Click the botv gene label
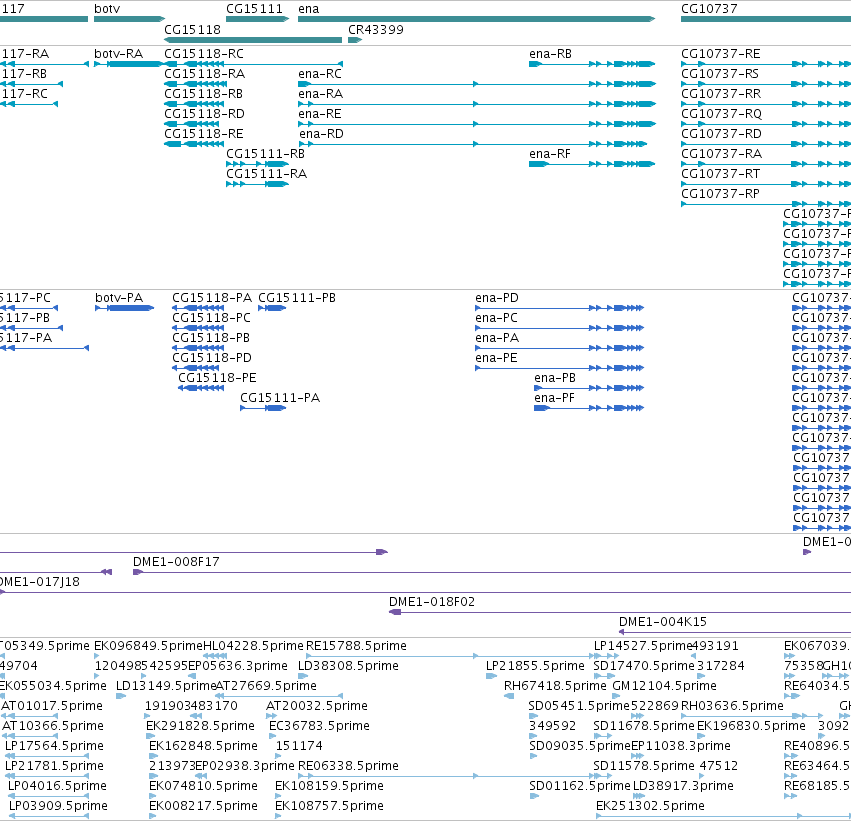 [x=107, y=9]
